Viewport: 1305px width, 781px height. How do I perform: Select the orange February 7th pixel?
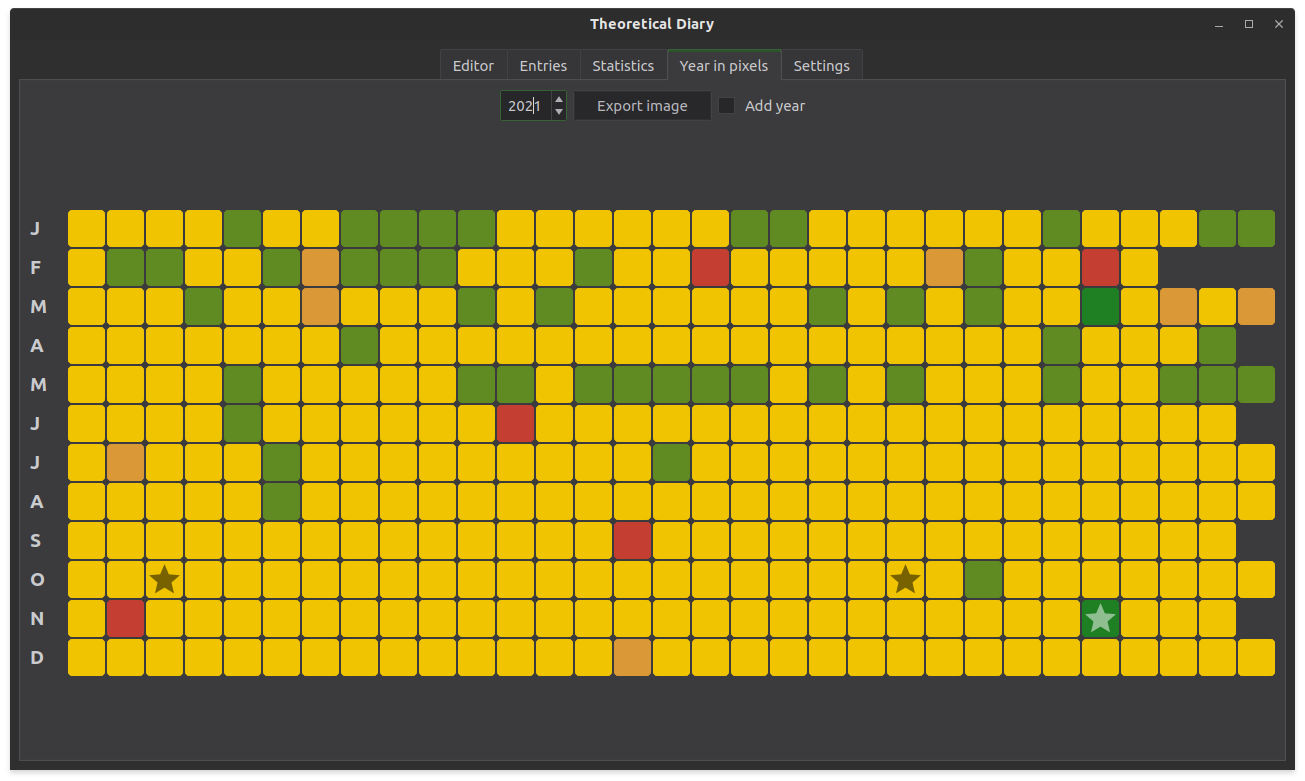coord(321,267)
